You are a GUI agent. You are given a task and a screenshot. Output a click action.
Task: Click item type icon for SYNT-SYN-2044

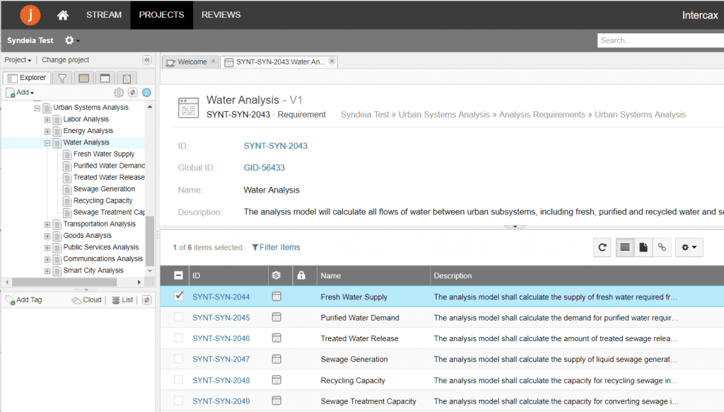click(276, 297)
